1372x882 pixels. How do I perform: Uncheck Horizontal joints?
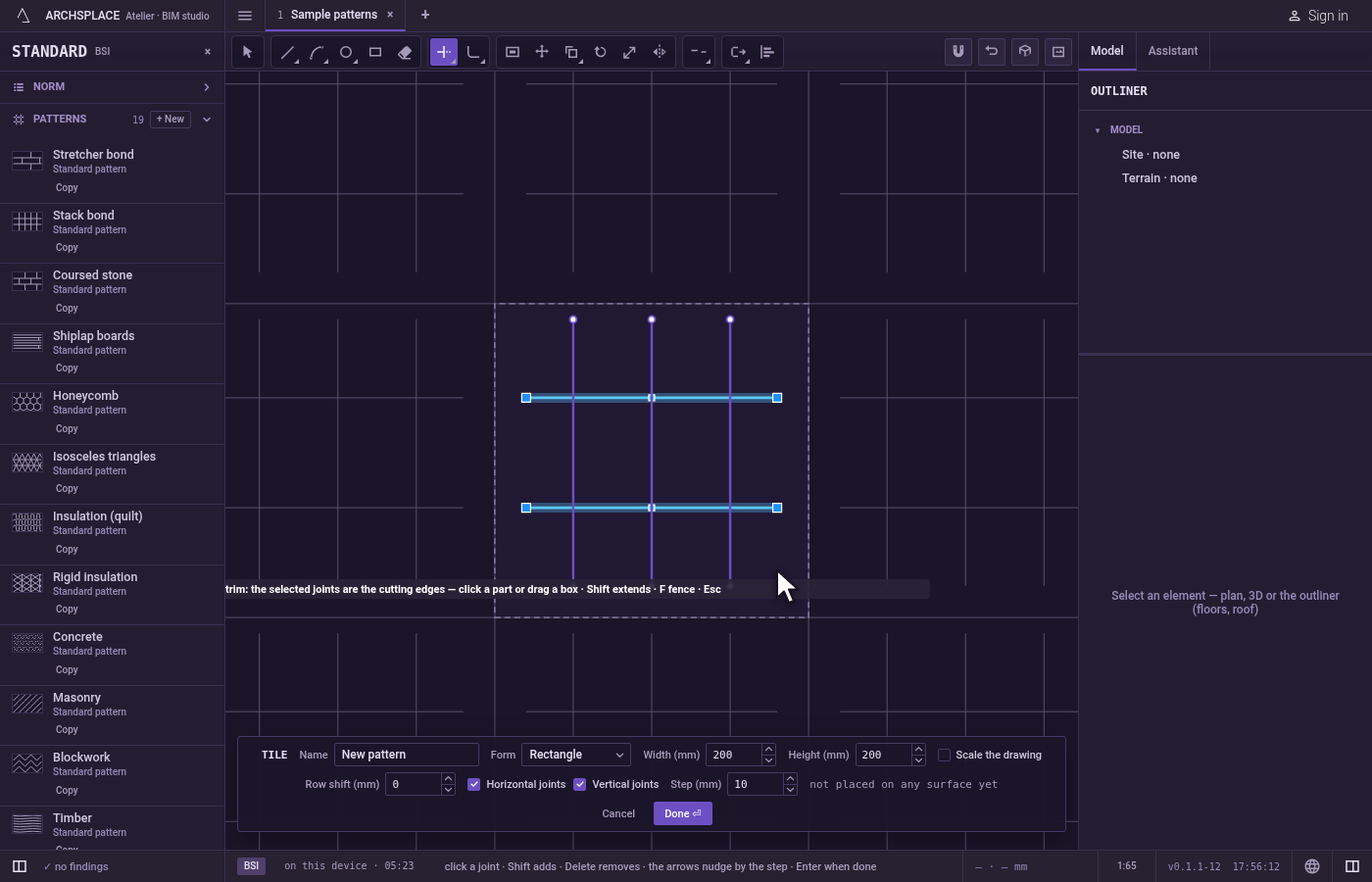474,784
